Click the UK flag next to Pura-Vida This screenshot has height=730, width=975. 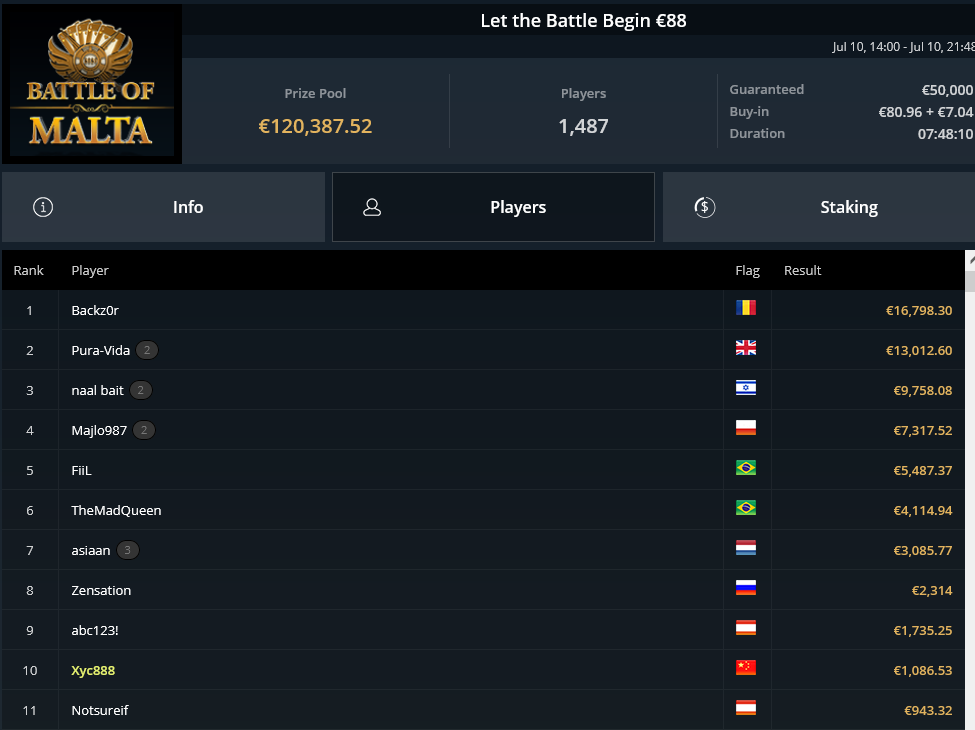(746, 348)
